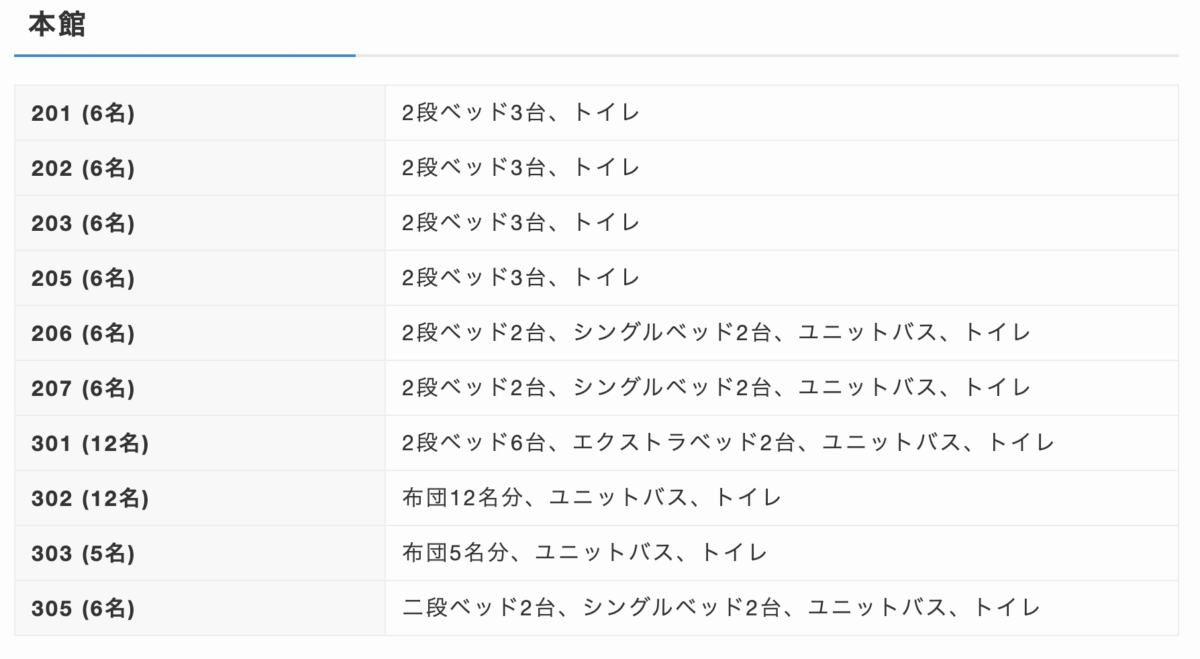Select room 202 (6名) row label
This screenshot has height=659, width=1200.
(x=83, y=169)
